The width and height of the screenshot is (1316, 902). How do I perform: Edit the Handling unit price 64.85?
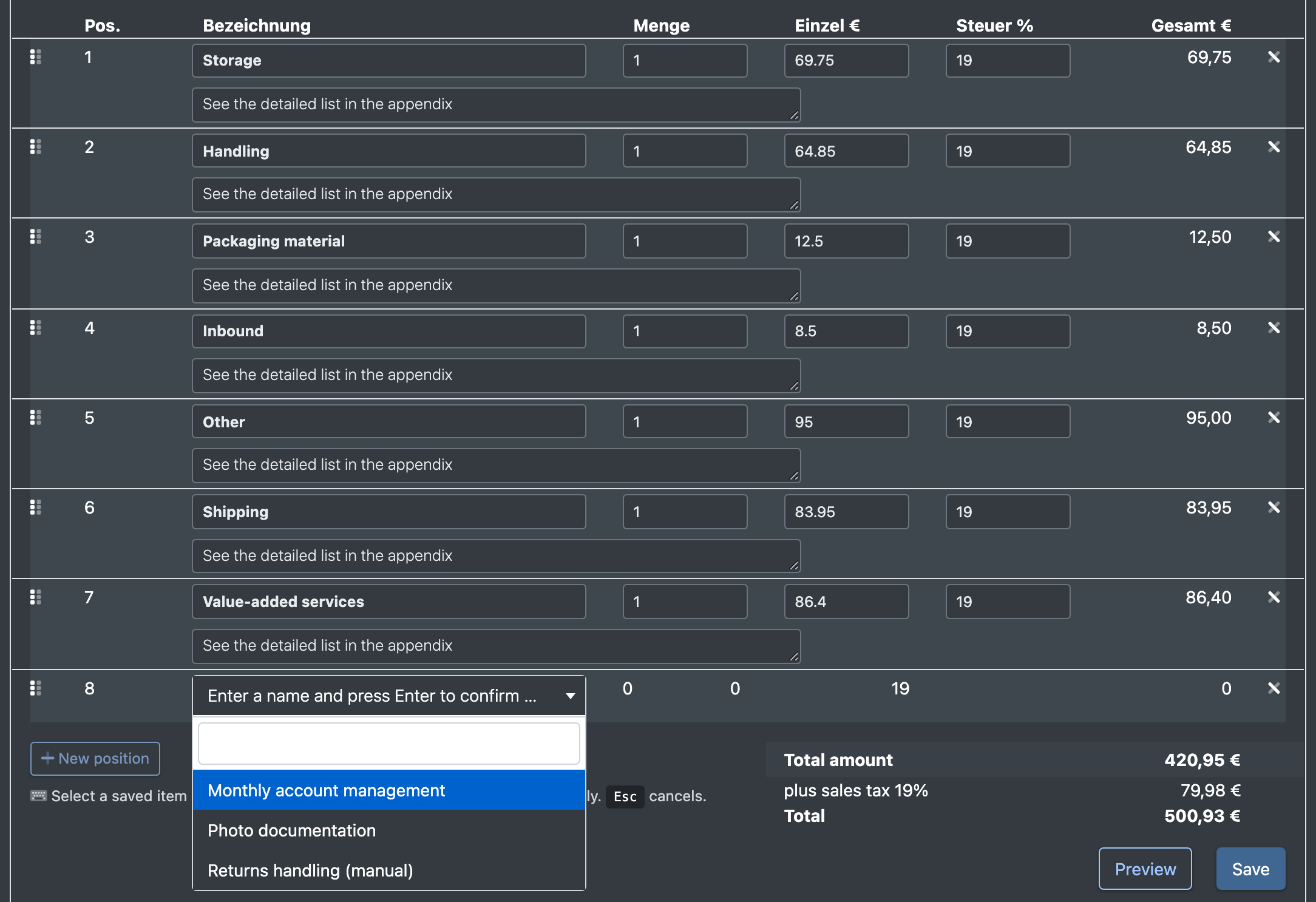[847, 151]
